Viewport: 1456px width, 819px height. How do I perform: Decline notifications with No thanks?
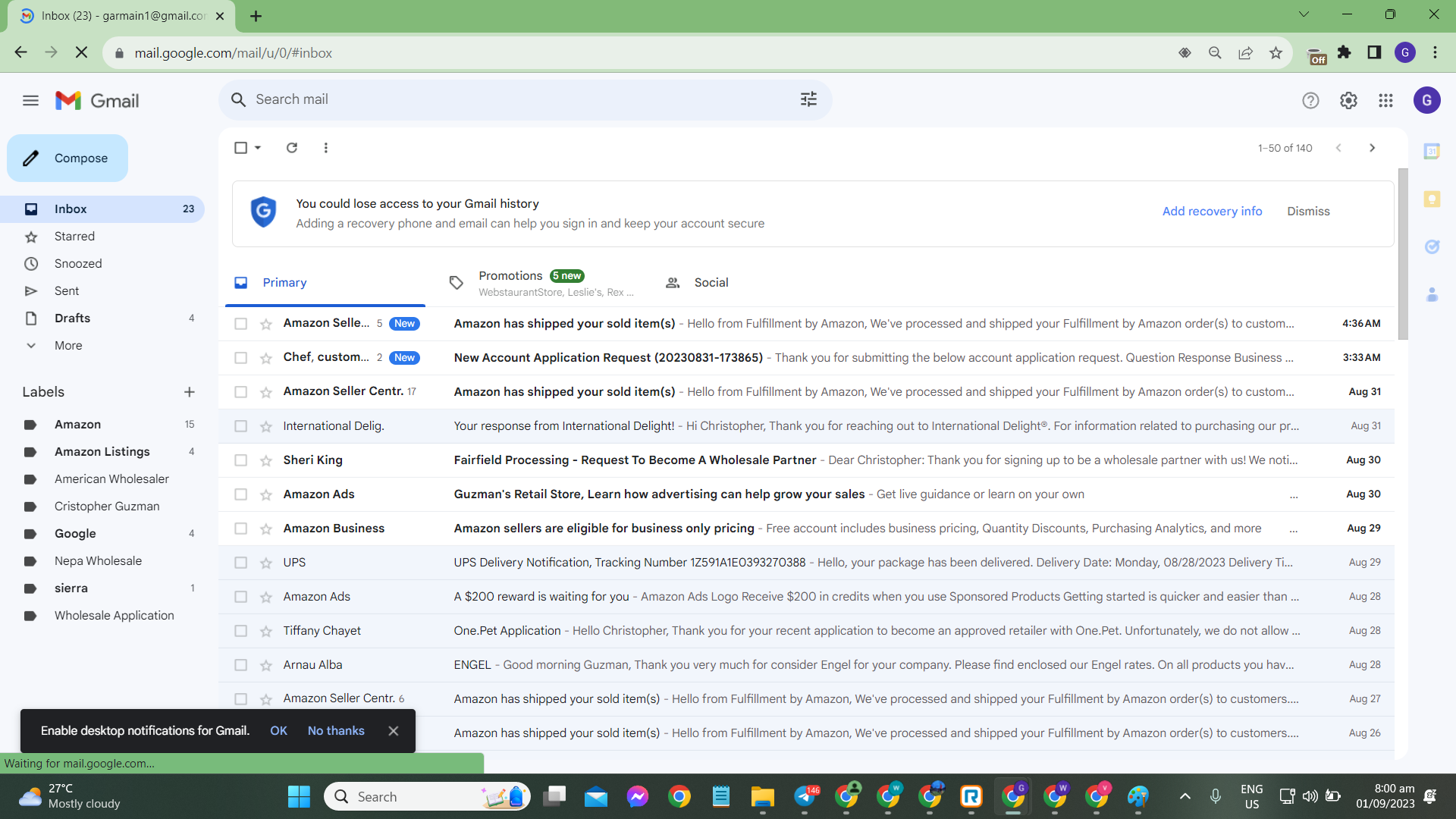336,731
